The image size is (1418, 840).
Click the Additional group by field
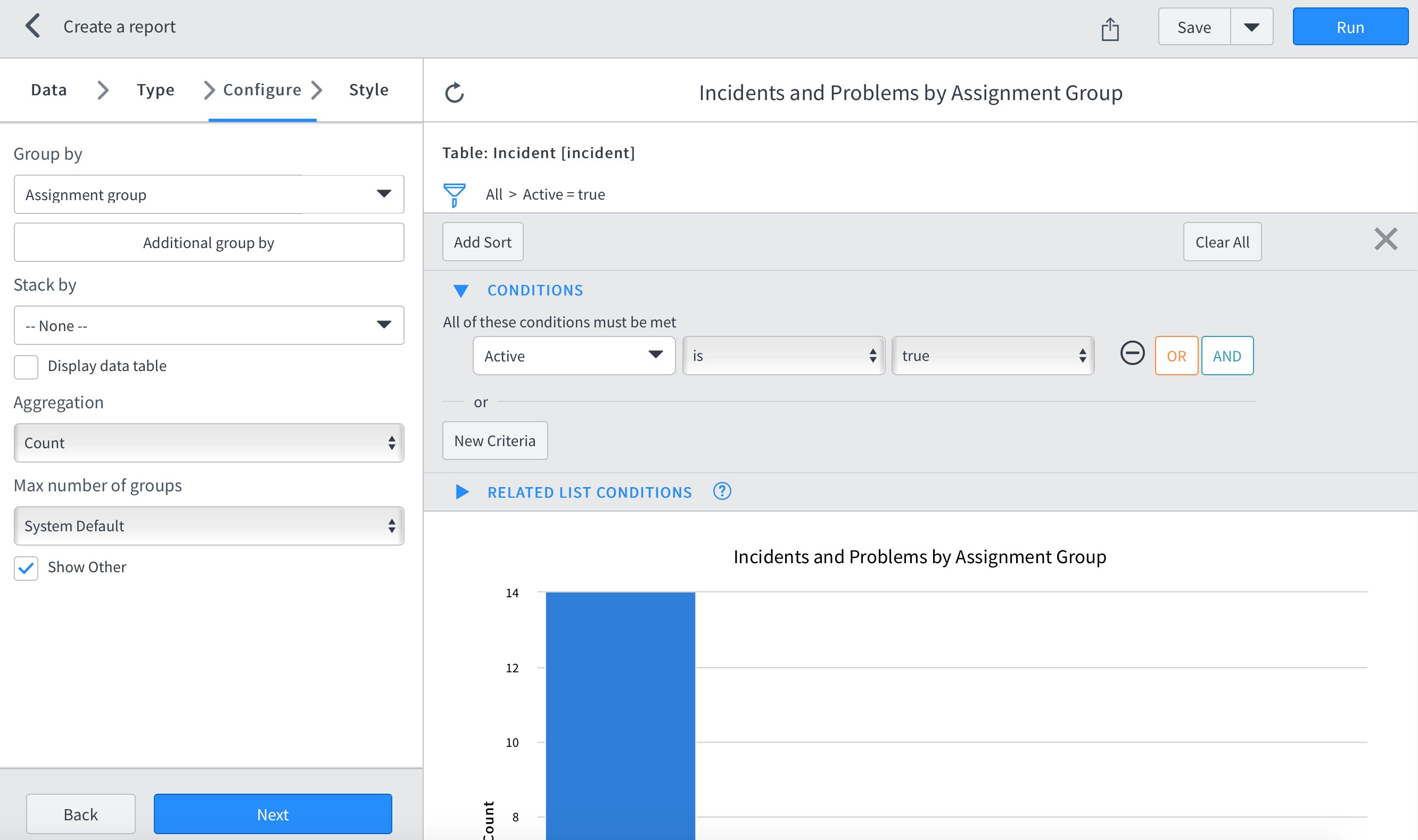tap(209, 242)
